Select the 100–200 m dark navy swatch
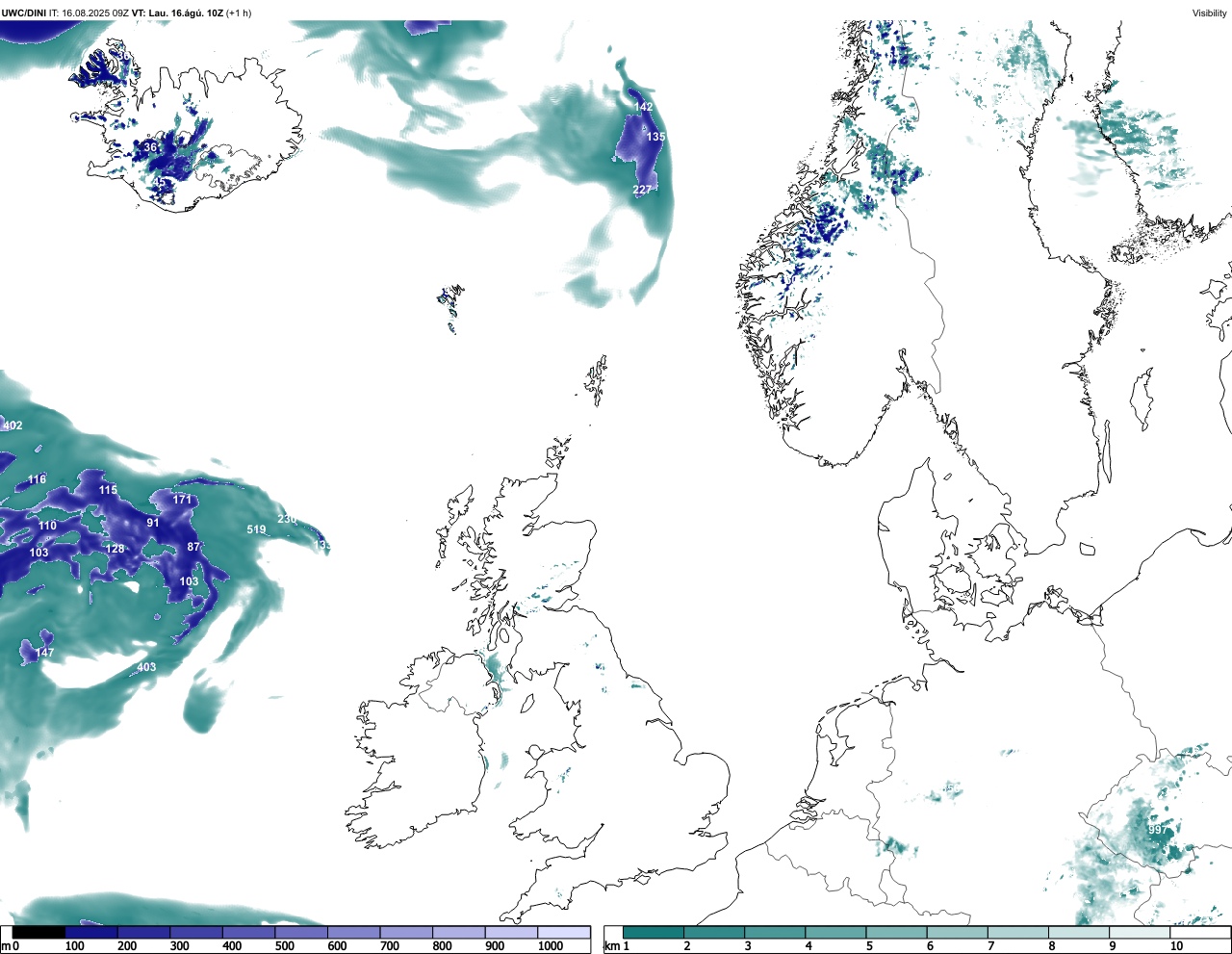 (x=90, y=932)
